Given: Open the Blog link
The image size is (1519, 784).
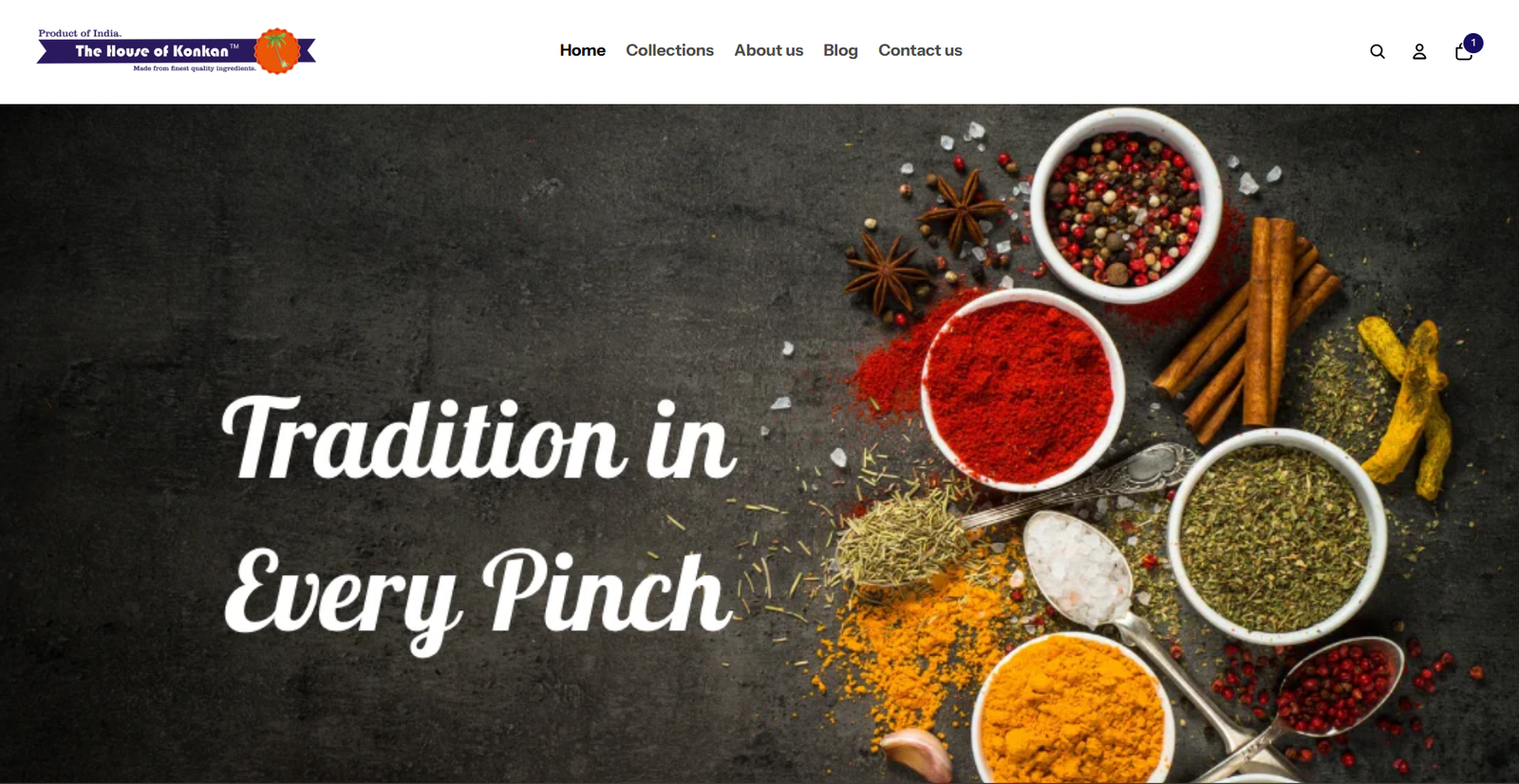Looking at the screenshot, I should (x=840, y=50).
